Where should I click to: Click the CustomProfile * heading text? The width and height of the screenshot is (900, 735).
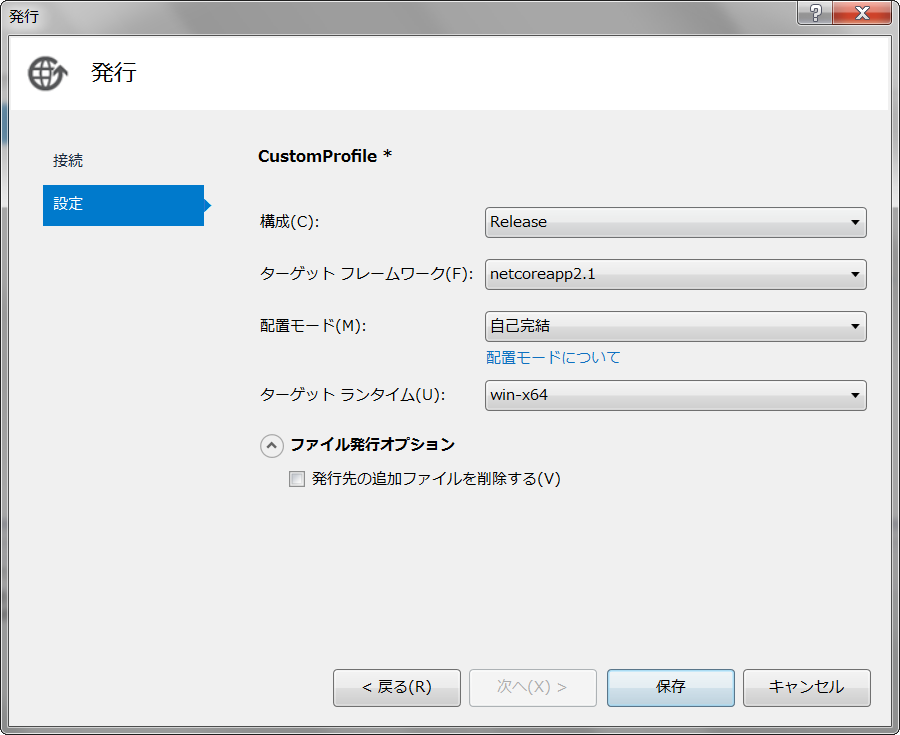click(325, 156)
